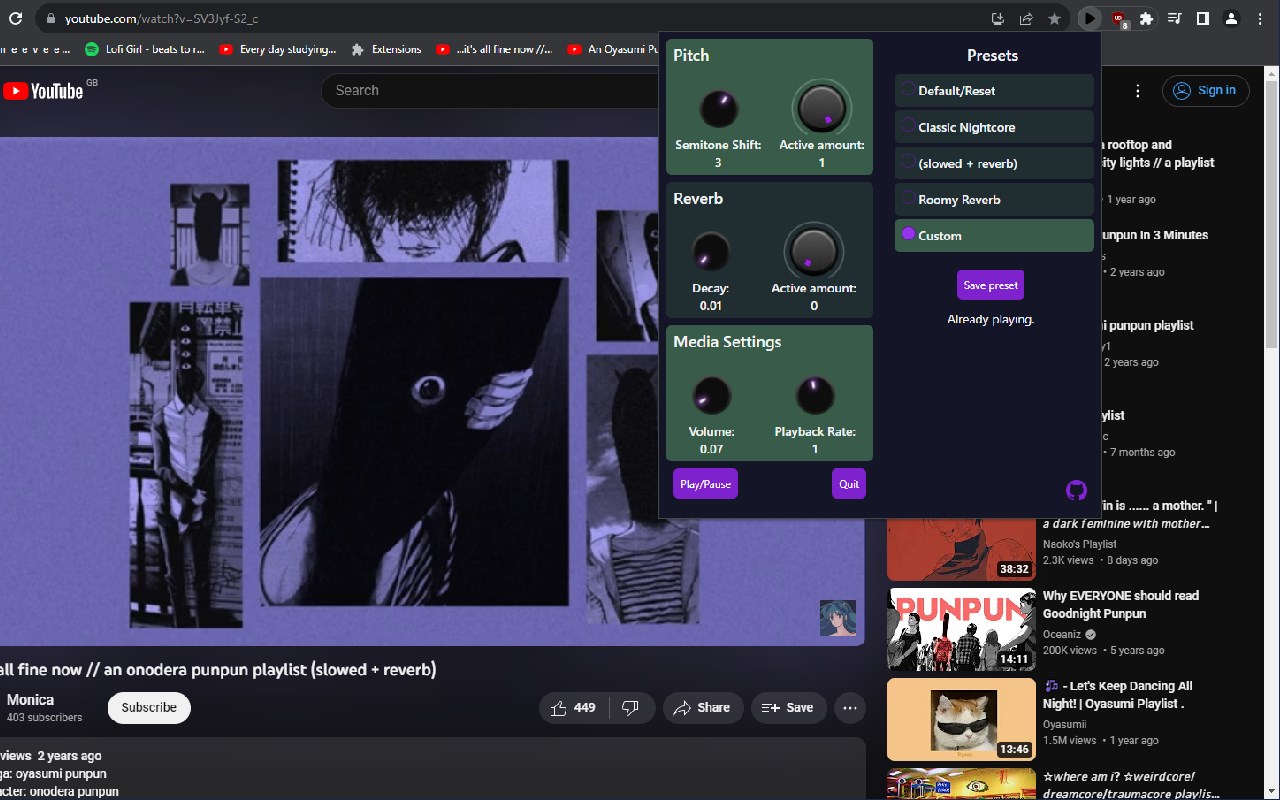Select the Roomy Reverb preset
This screenshot has height=800, width=1280.
coord(994,199)
